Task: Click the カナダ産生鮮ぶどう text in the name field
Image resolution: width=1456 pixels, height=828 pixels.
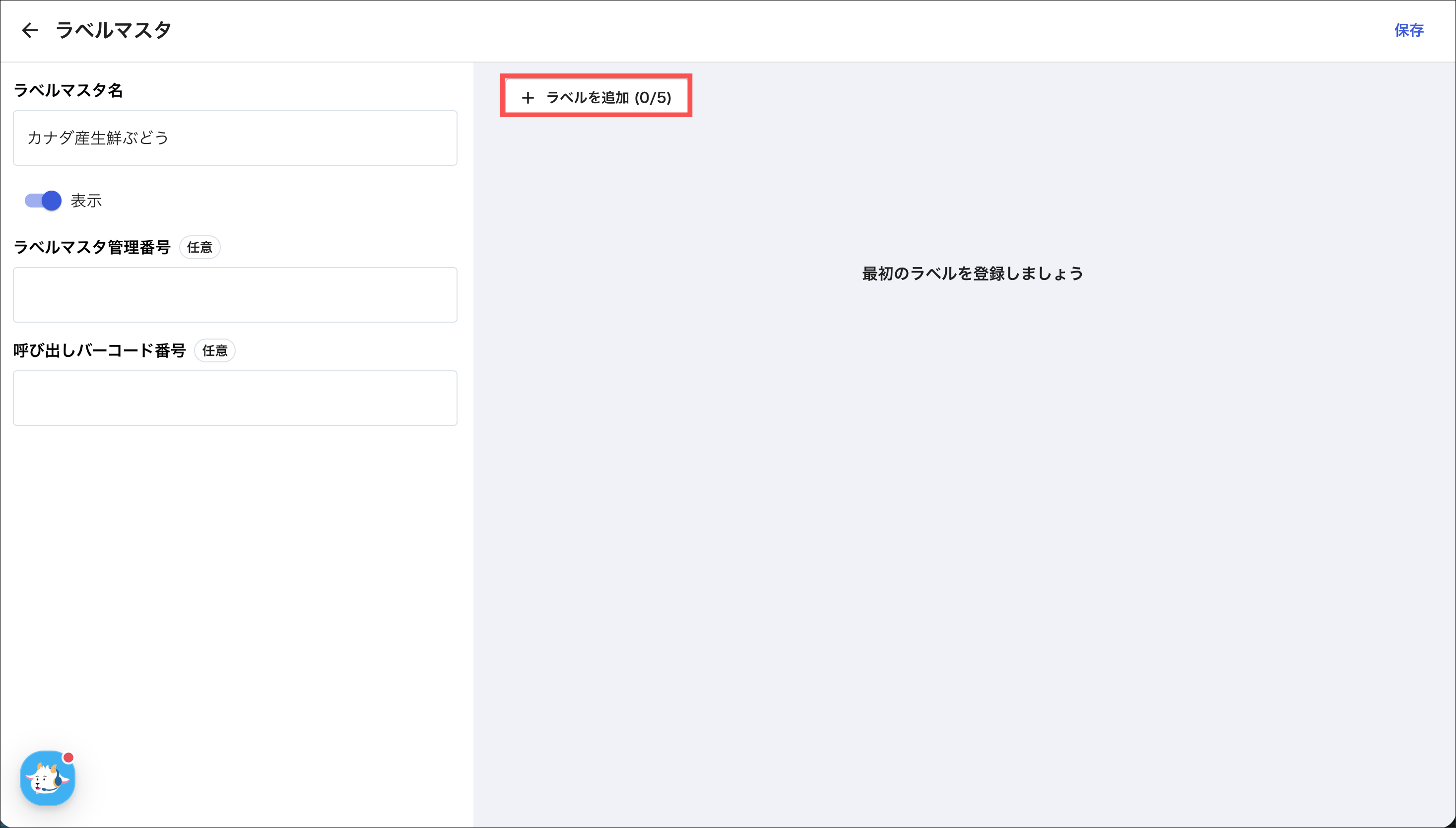Action: pos(98,138)
